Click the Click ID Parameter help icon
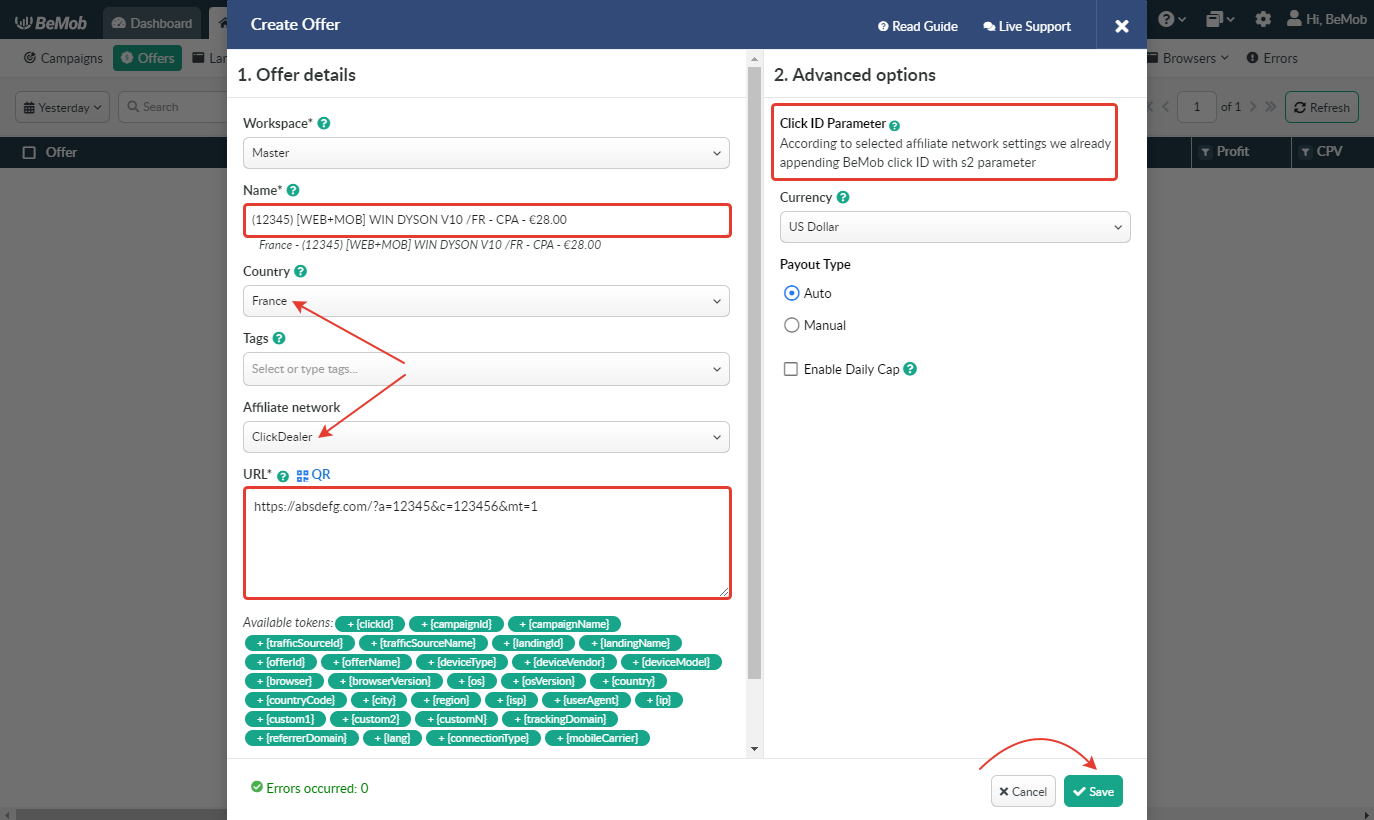 [895, 126]
